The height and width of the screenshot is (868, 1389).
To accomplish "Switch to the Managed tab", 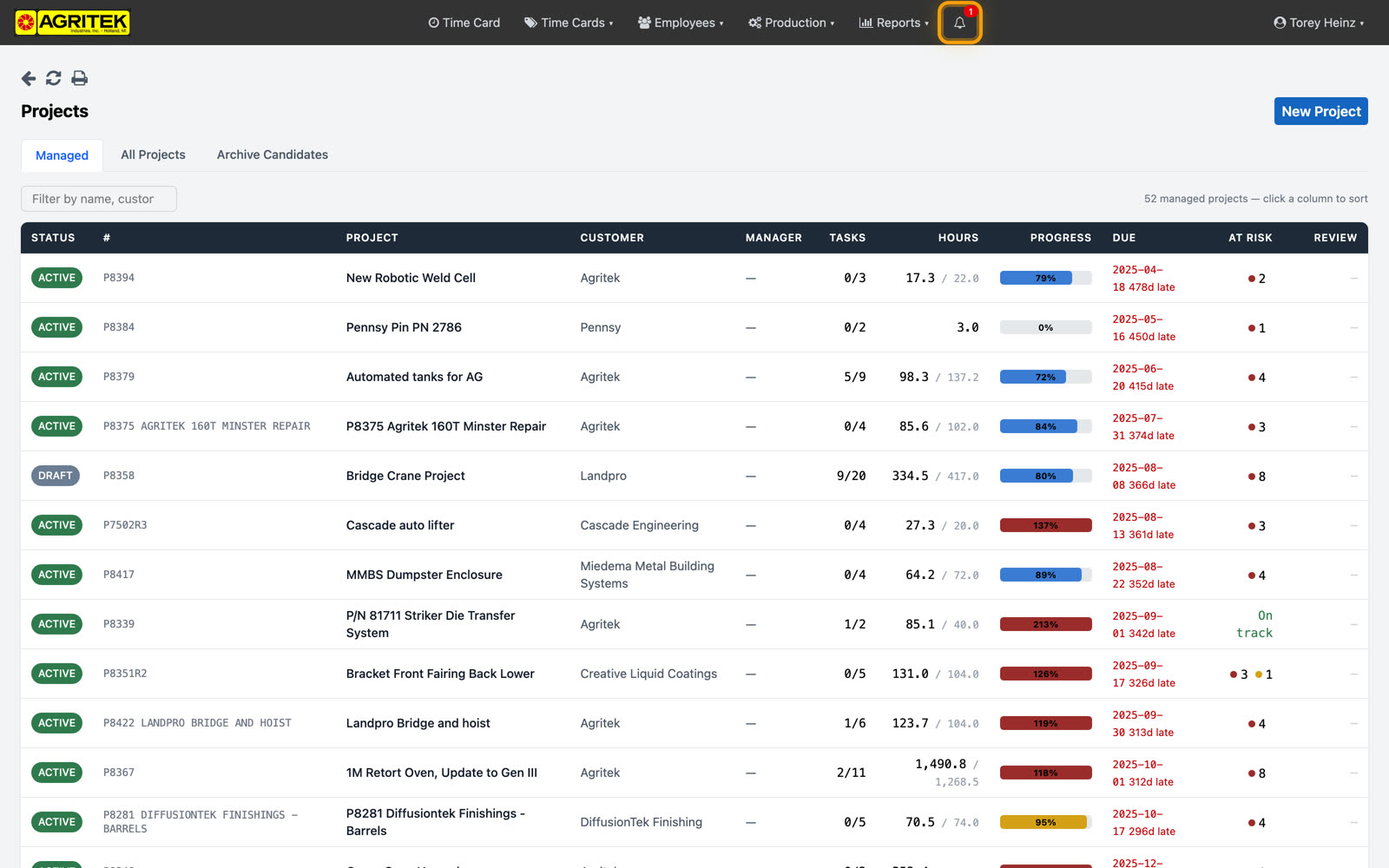I will 62,155.
